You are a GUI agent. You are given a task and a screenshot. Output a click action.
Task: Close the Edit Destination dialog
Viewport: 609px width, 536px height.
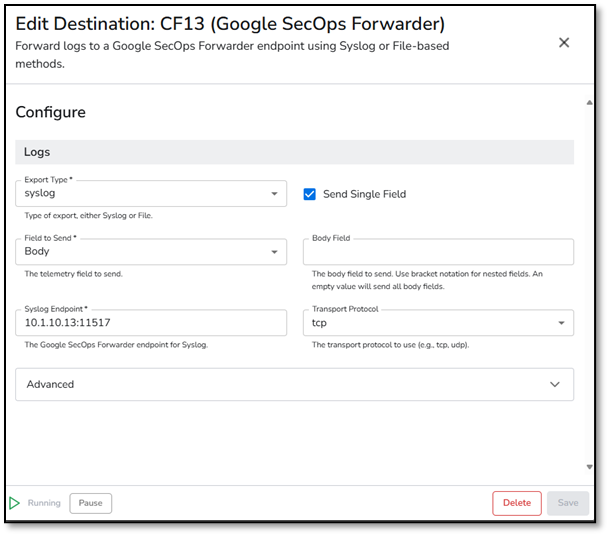click(564, 42)
